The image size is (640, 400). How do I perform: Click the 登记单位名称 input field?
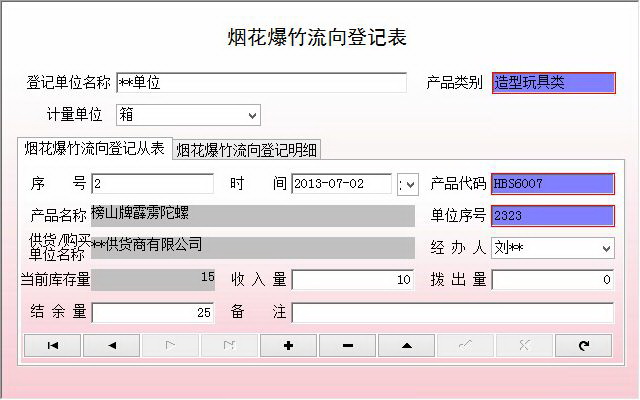coord(262,83)
